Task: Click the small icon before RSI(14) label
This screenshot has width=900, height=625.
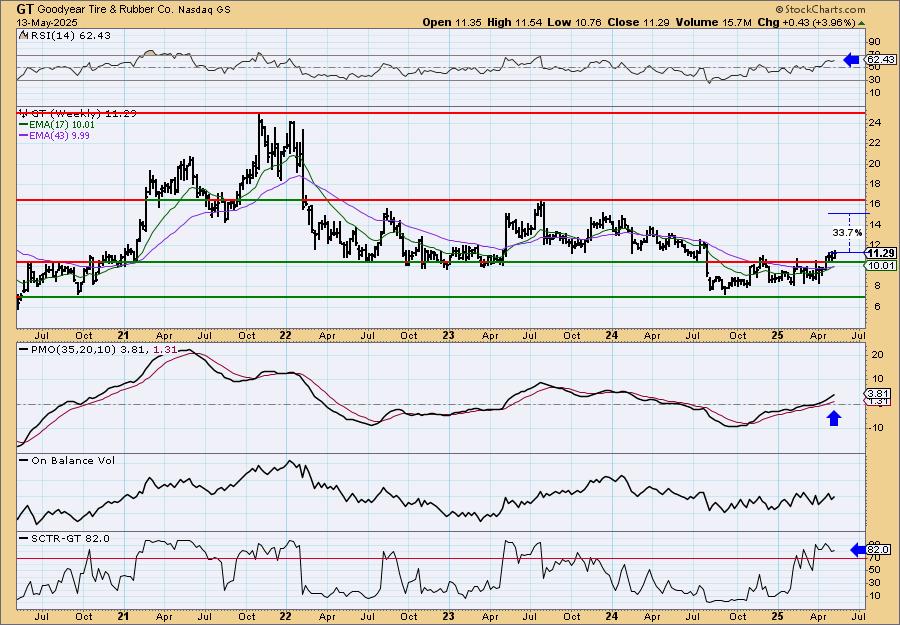Action: 23,35
